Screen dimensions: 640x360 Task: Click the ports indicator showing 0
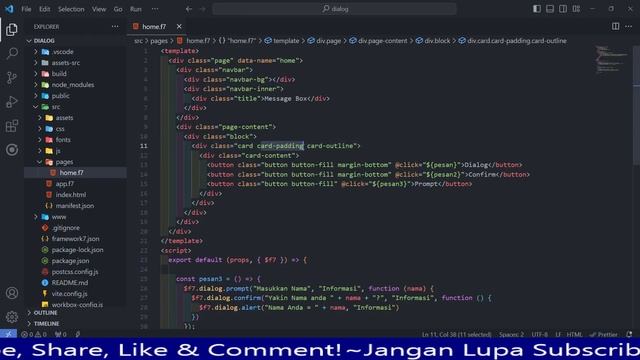pos(60,334)
